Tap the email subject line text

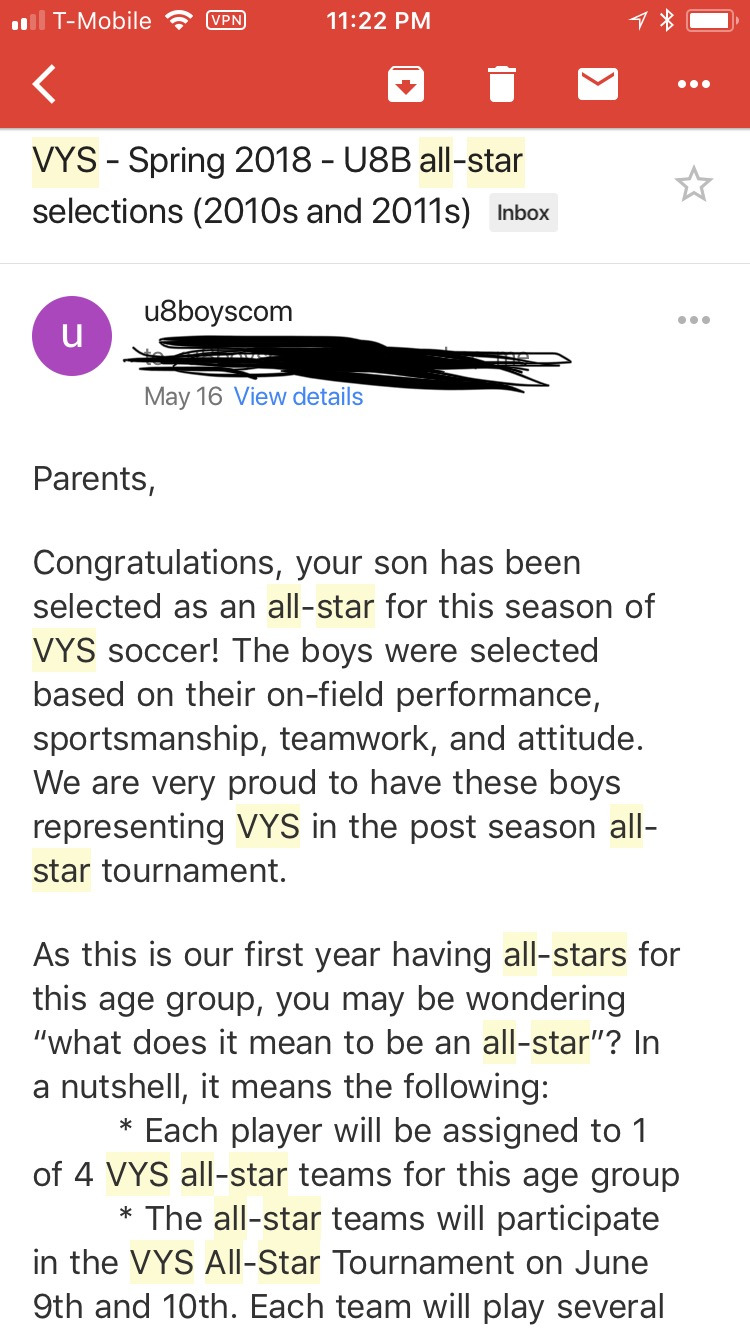click(x=278, y=185)
